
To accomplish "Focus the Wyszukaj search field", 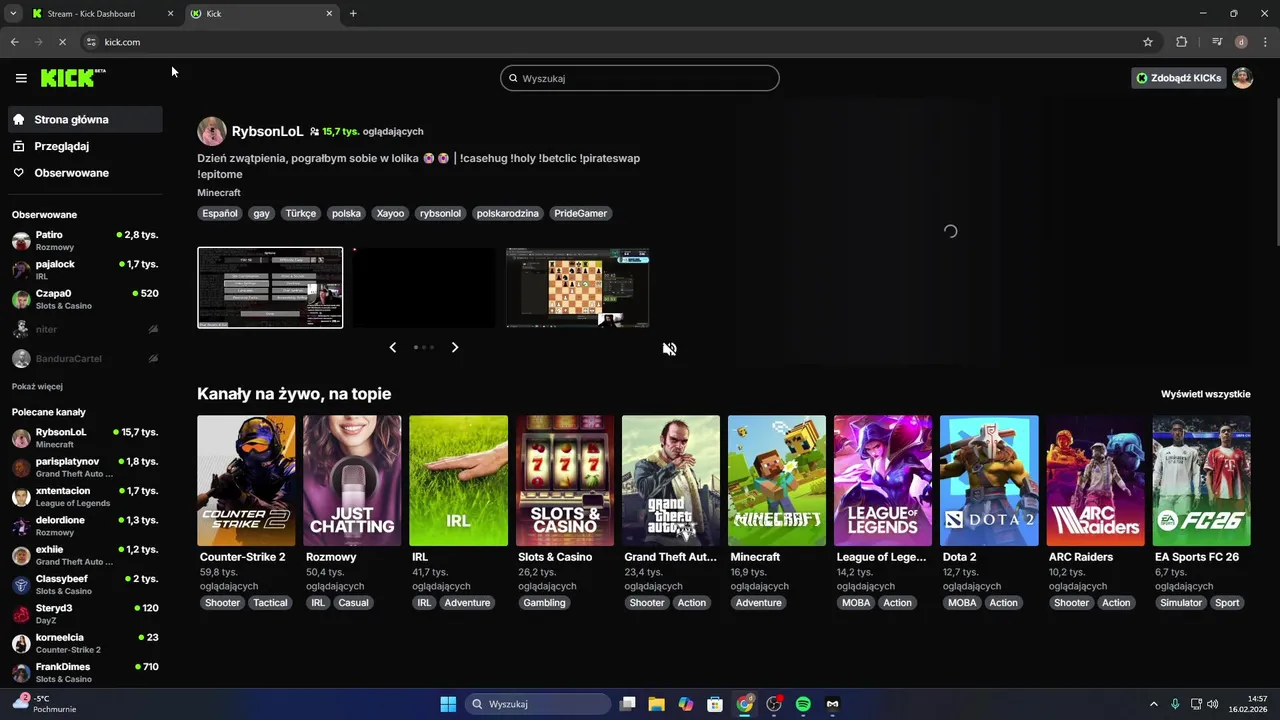I will (x=640, y=78).
